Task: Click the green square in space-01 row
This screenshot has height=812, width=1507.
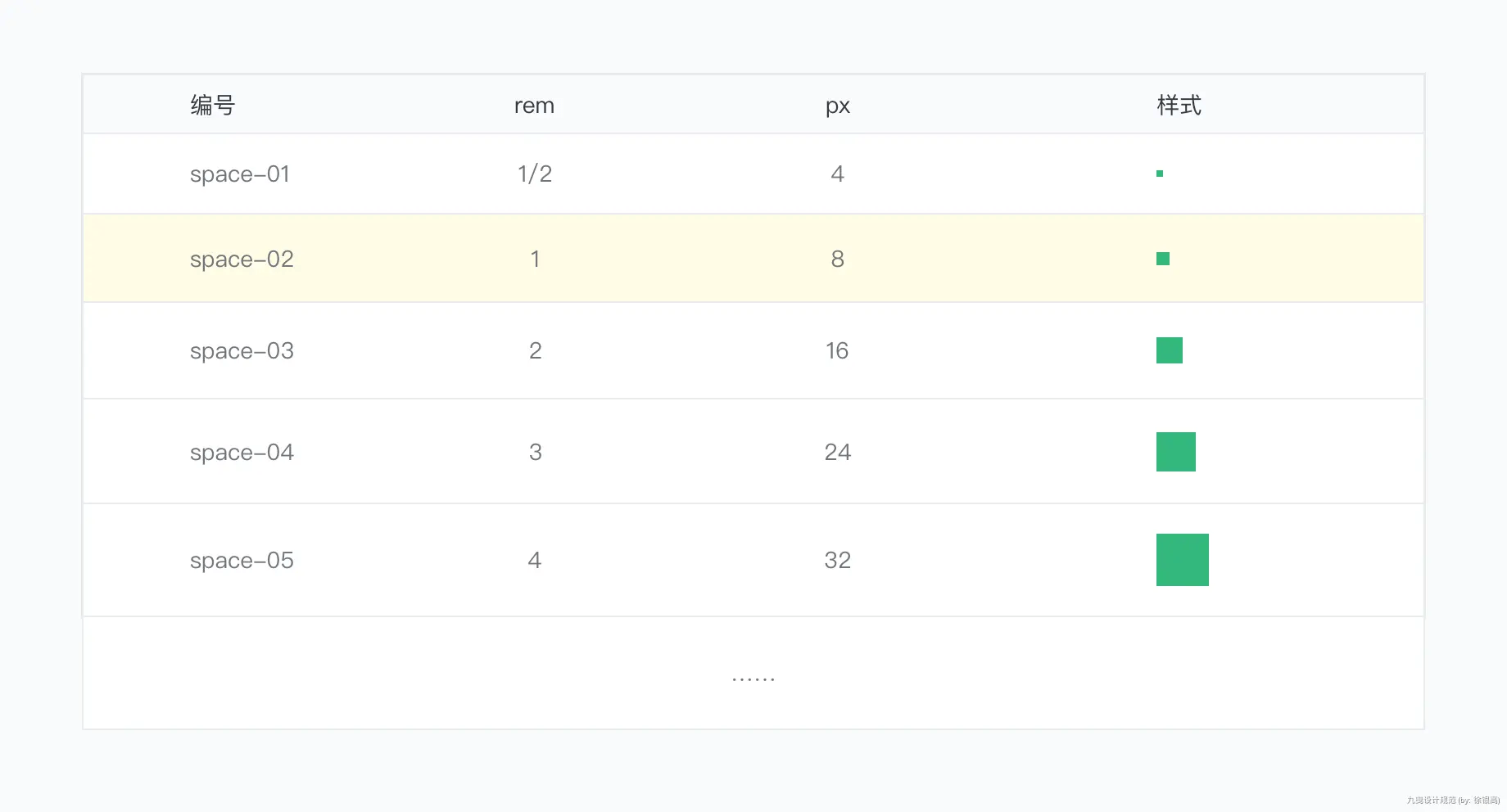Action: pyautogui.click(x=1160, y=174)
